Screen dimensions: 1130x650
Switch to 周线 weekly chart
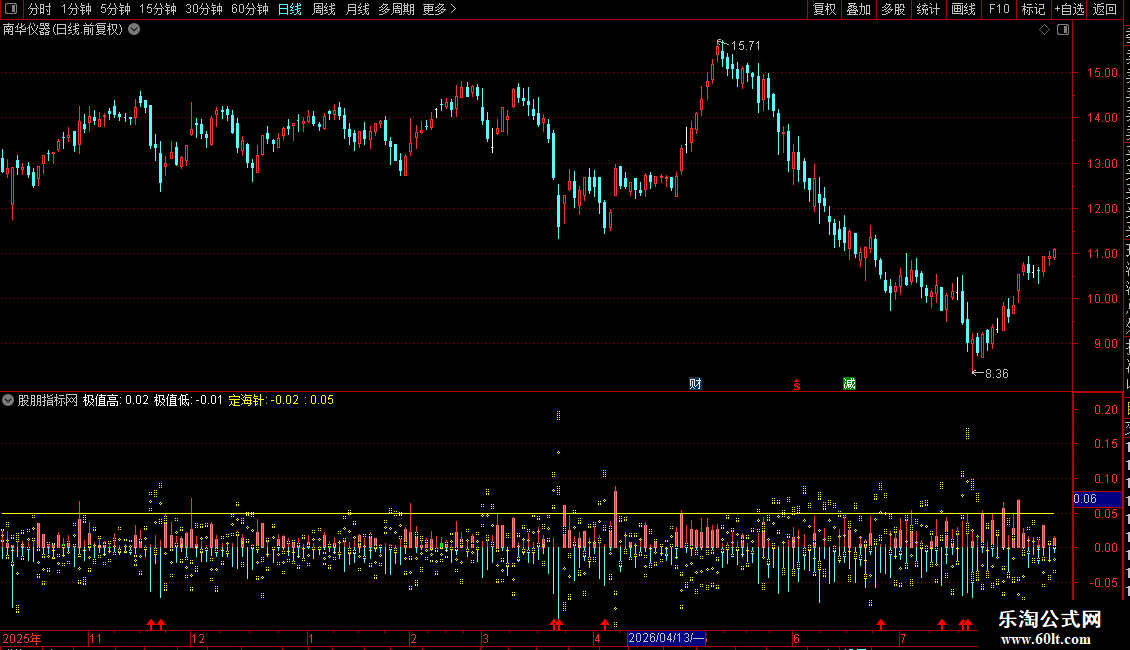pos(324,9)
